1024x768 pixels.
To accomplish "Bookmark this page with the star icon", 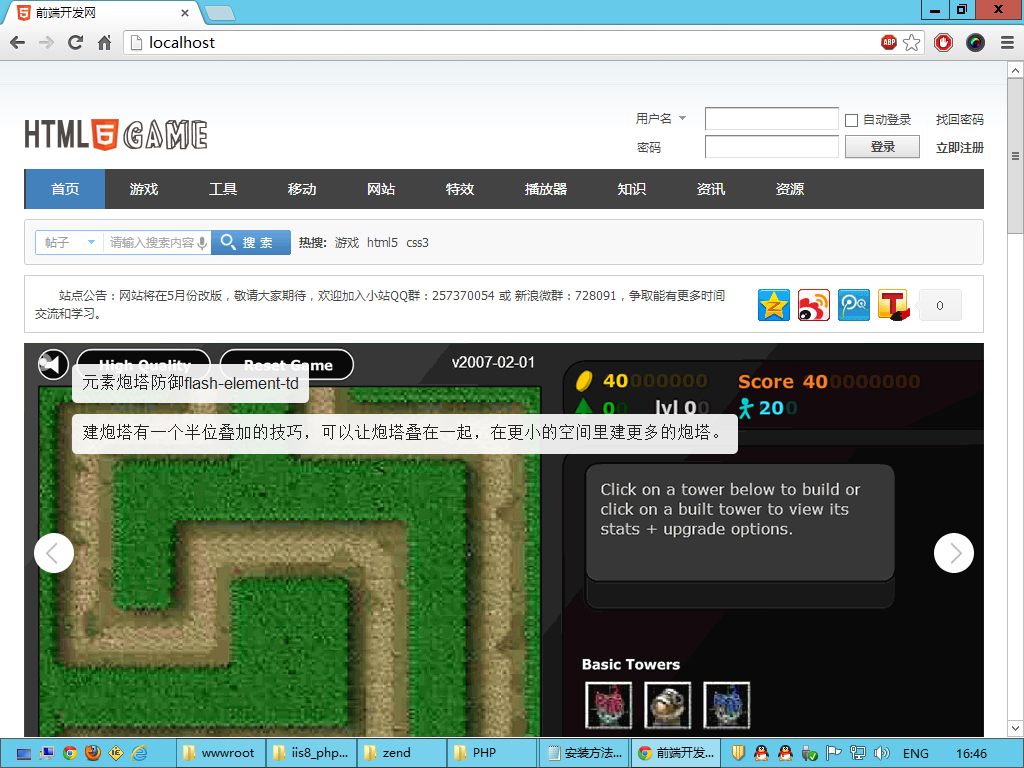I will 912,43.
